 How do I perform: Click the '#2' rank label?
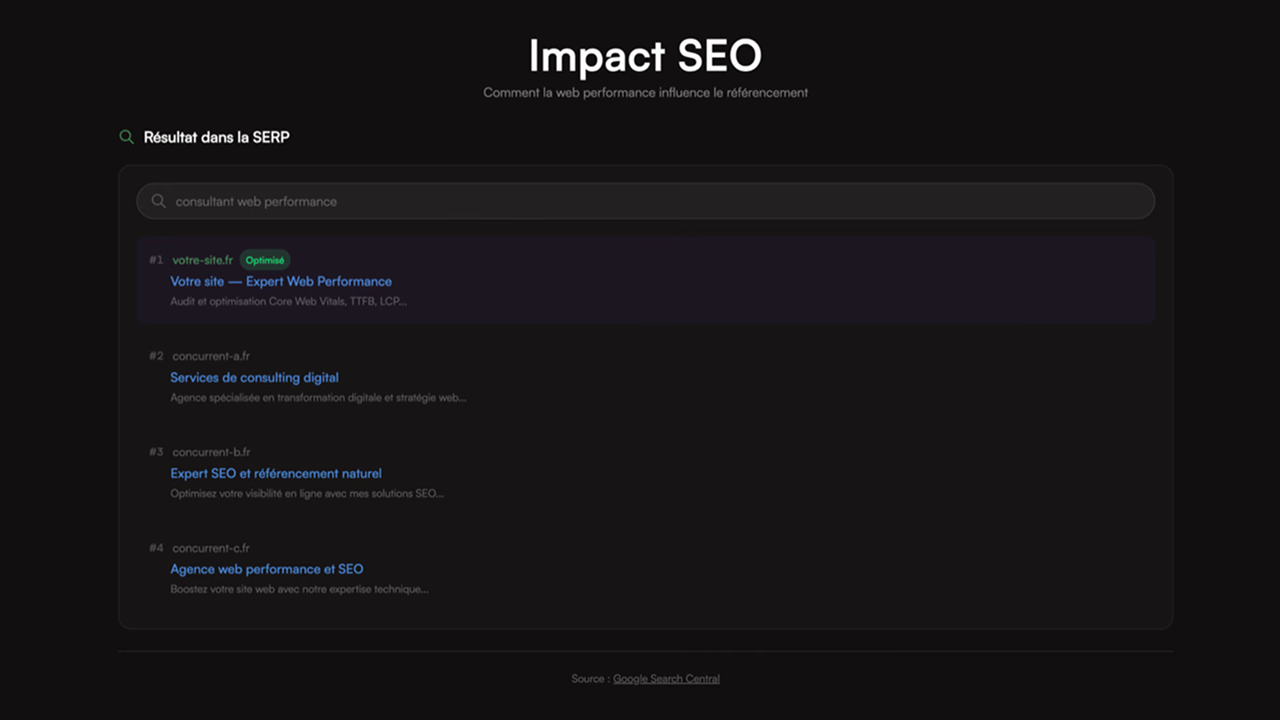(156, 356)
